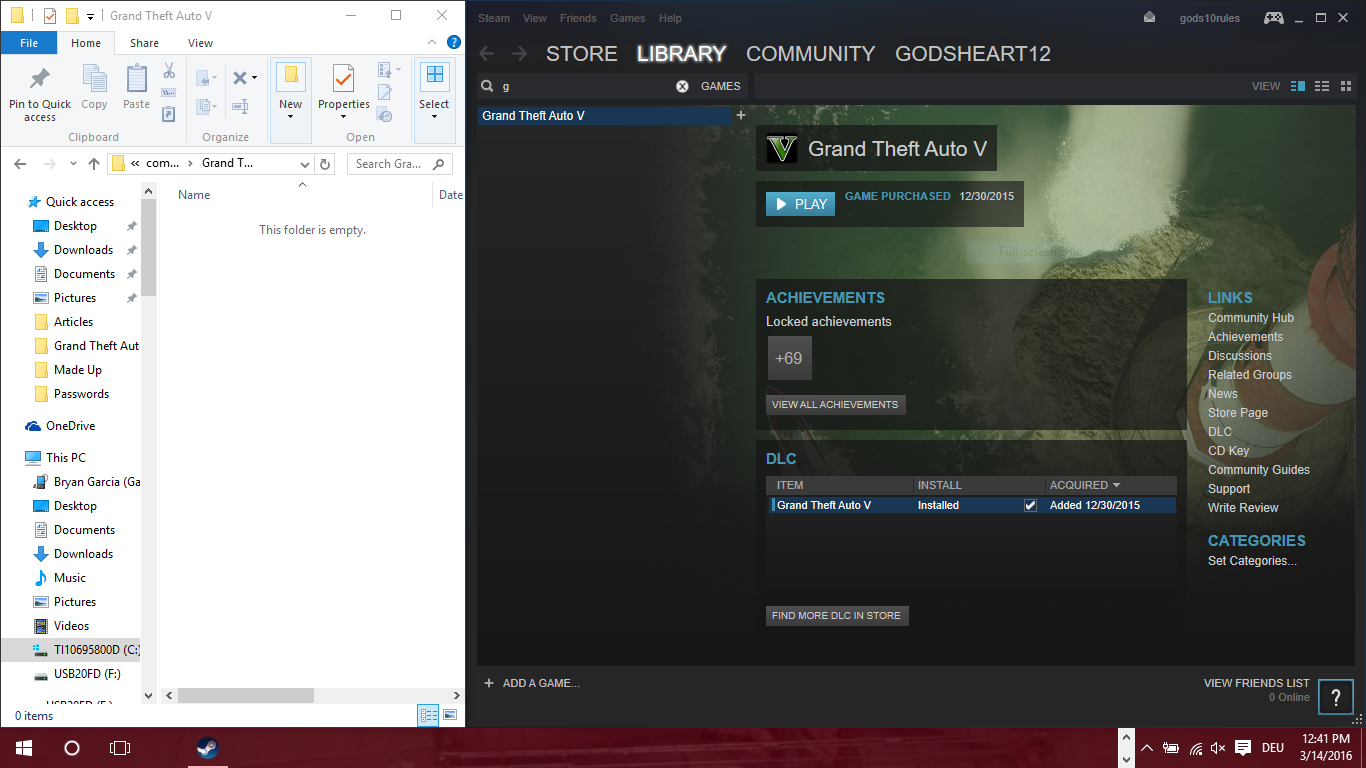Viewport: 1366px width, 768px height.
Task: Click the volume muted tray icon
Action: tap(1218, 747)
